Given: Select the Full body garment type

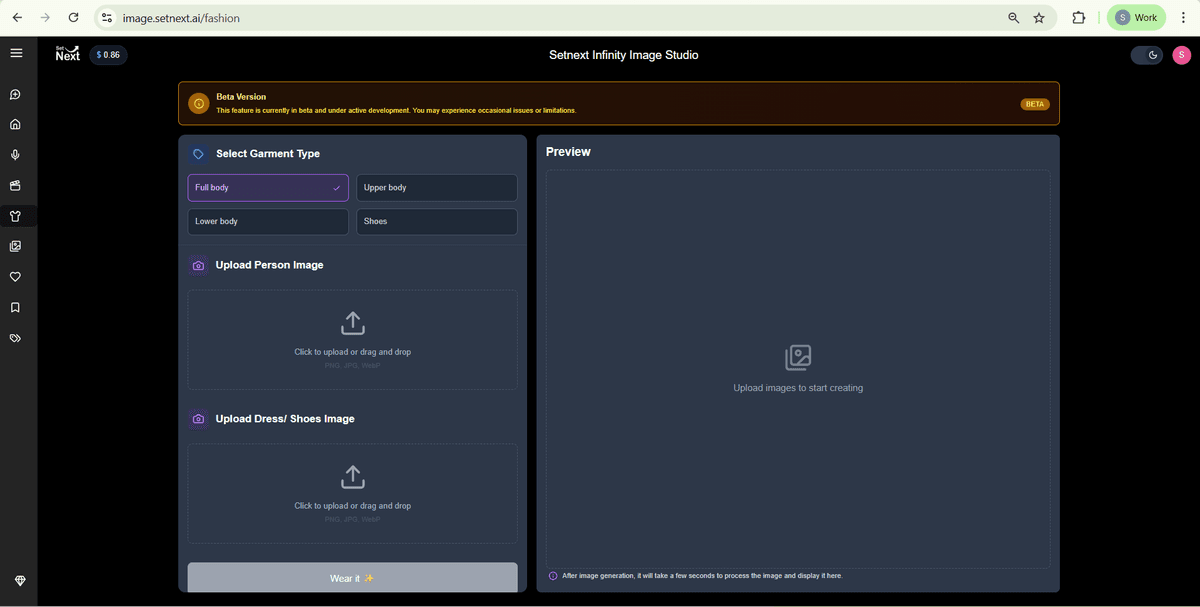Looking at the screenshot, I should pyautogui.click(x=268, y=188).
